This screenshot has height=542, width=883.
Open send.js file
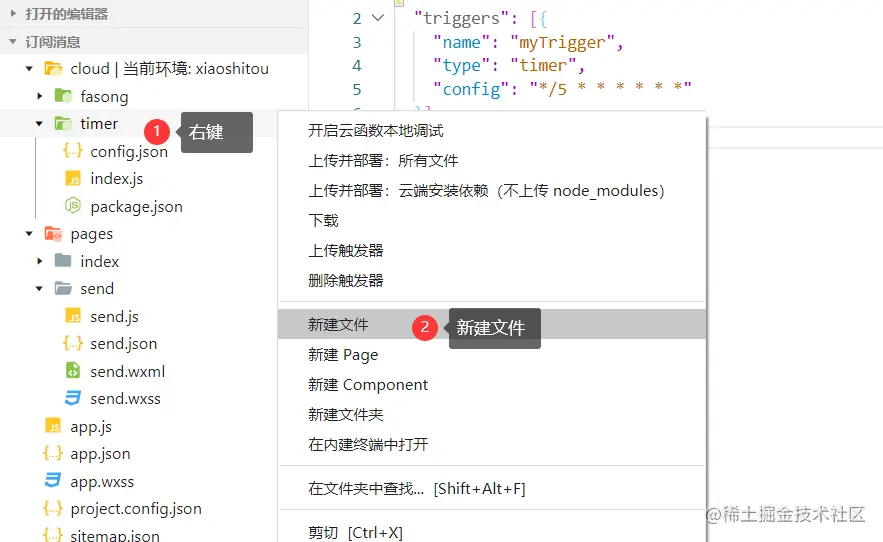pyautogui.click(x=114, y=317)
